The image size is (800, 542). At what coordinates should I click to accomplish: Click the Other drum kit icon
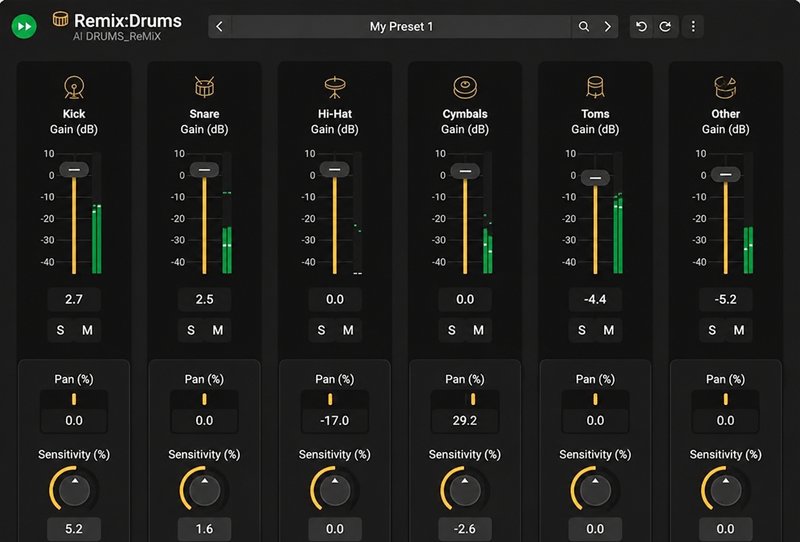726,87
